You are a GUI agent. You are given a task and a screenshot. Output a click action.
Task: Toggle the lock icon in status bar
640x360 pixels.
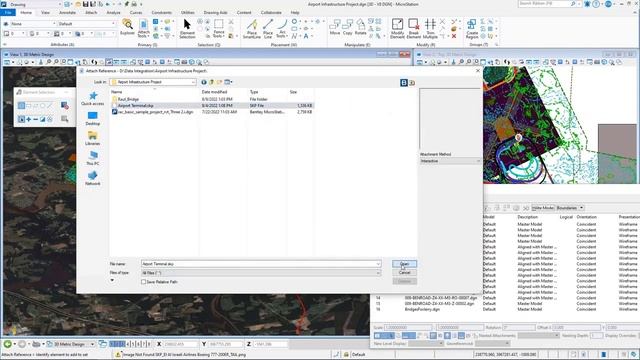[x=346, y=355]
